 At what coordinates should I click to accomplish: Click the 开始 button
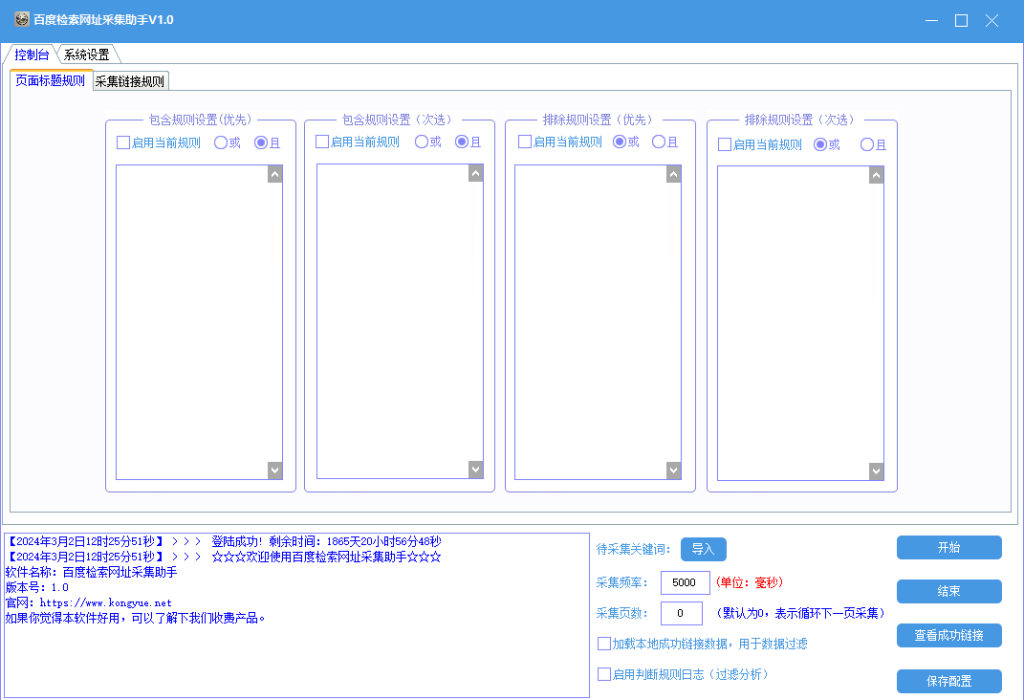point(949,548)
